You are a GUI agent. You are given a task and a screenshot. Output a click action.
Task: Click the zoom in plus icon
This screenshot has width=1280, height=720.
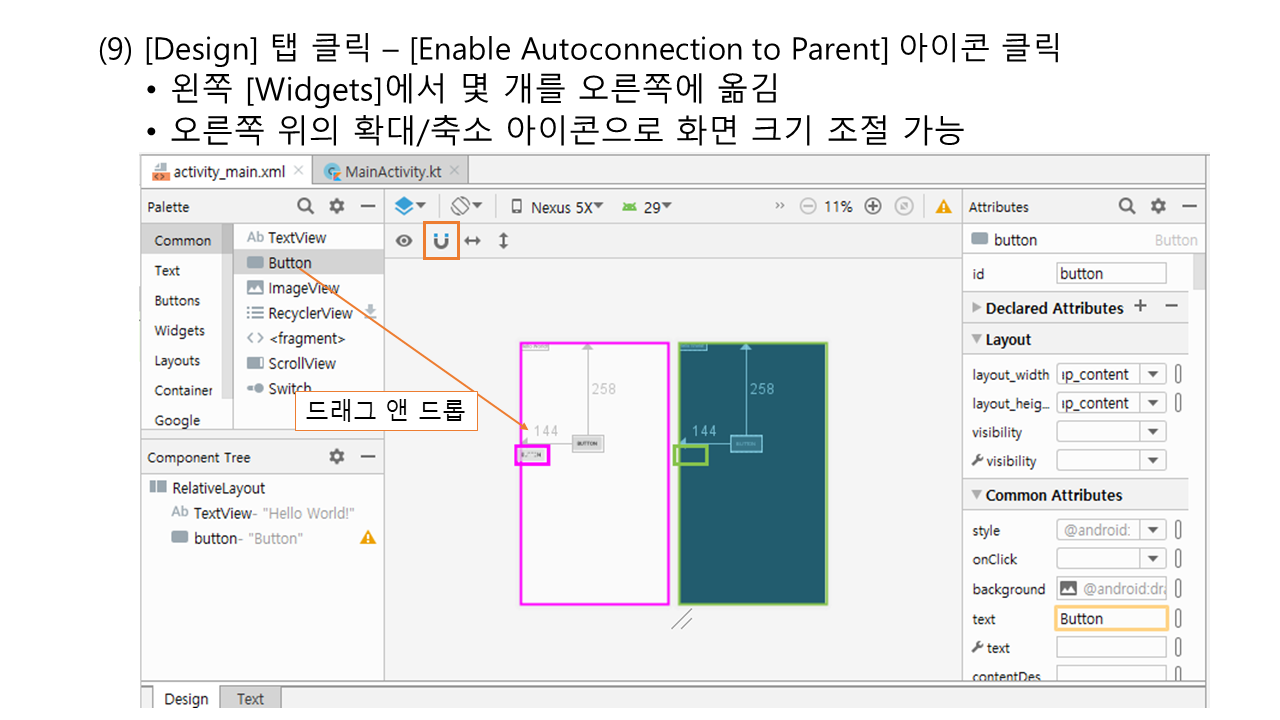873,207
